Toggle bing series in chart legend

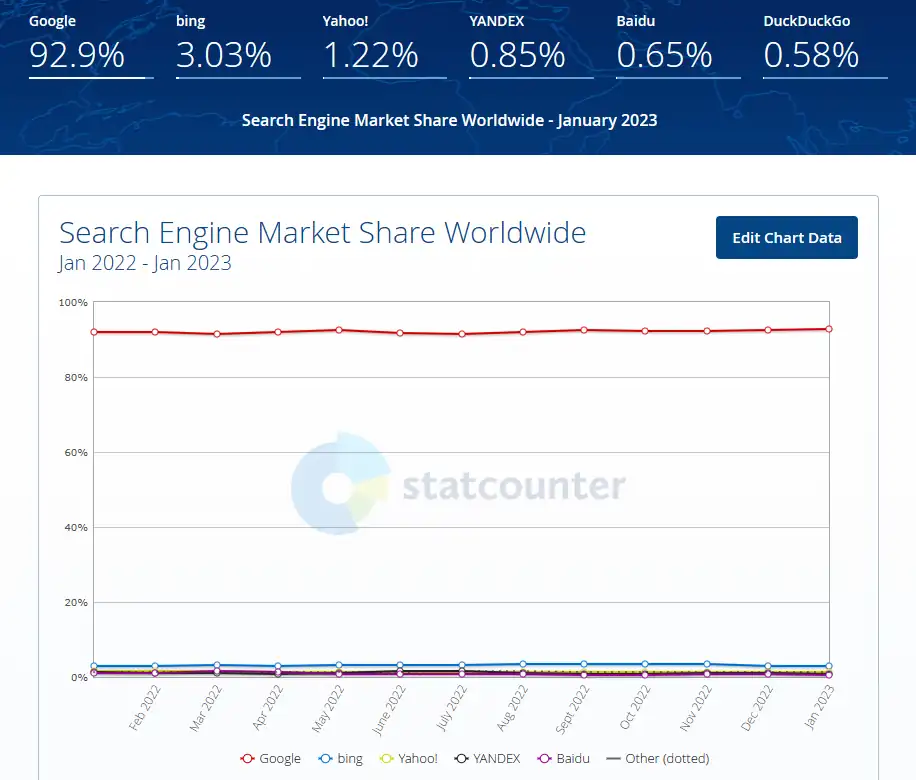(x=341, y=758)
